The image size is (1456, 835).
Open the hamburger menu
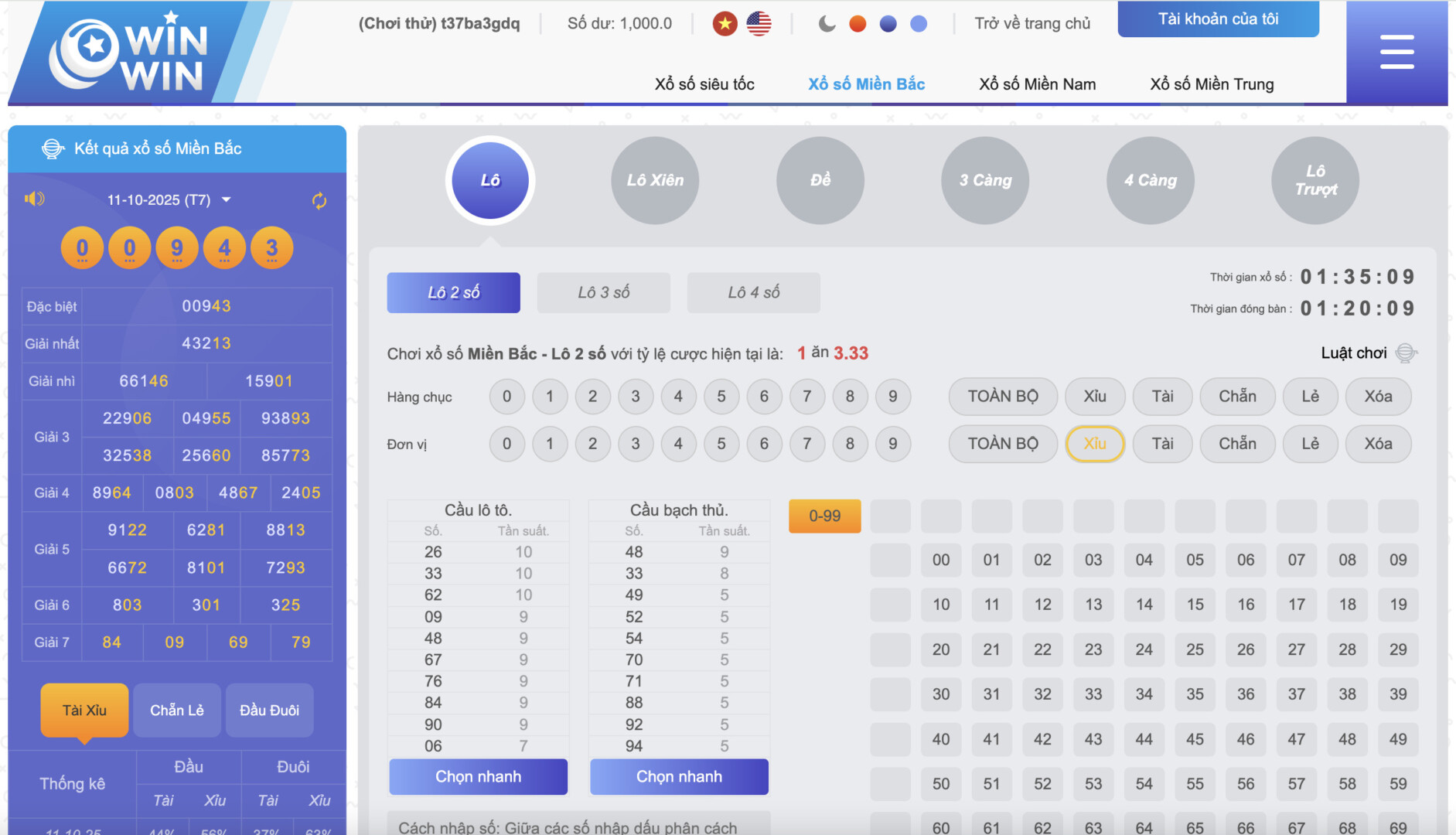1396,53
